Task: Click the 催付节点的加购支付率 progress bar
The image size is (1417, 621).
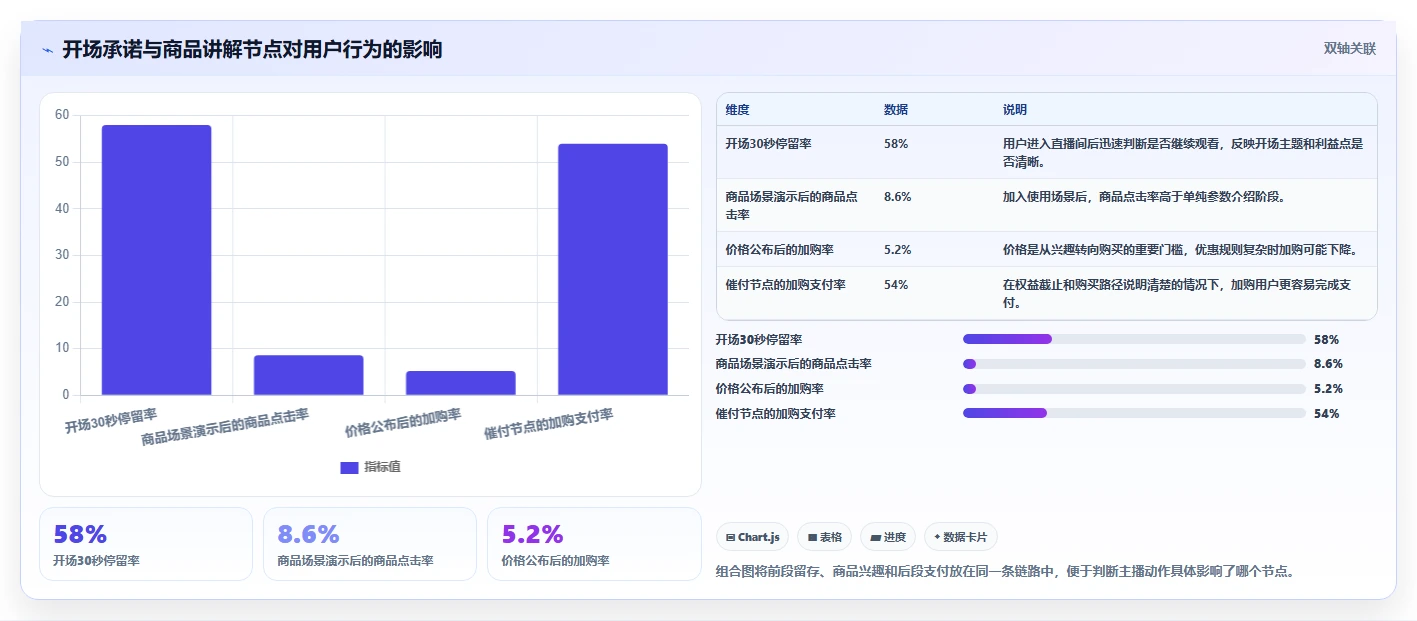Action: [1134, 413]
